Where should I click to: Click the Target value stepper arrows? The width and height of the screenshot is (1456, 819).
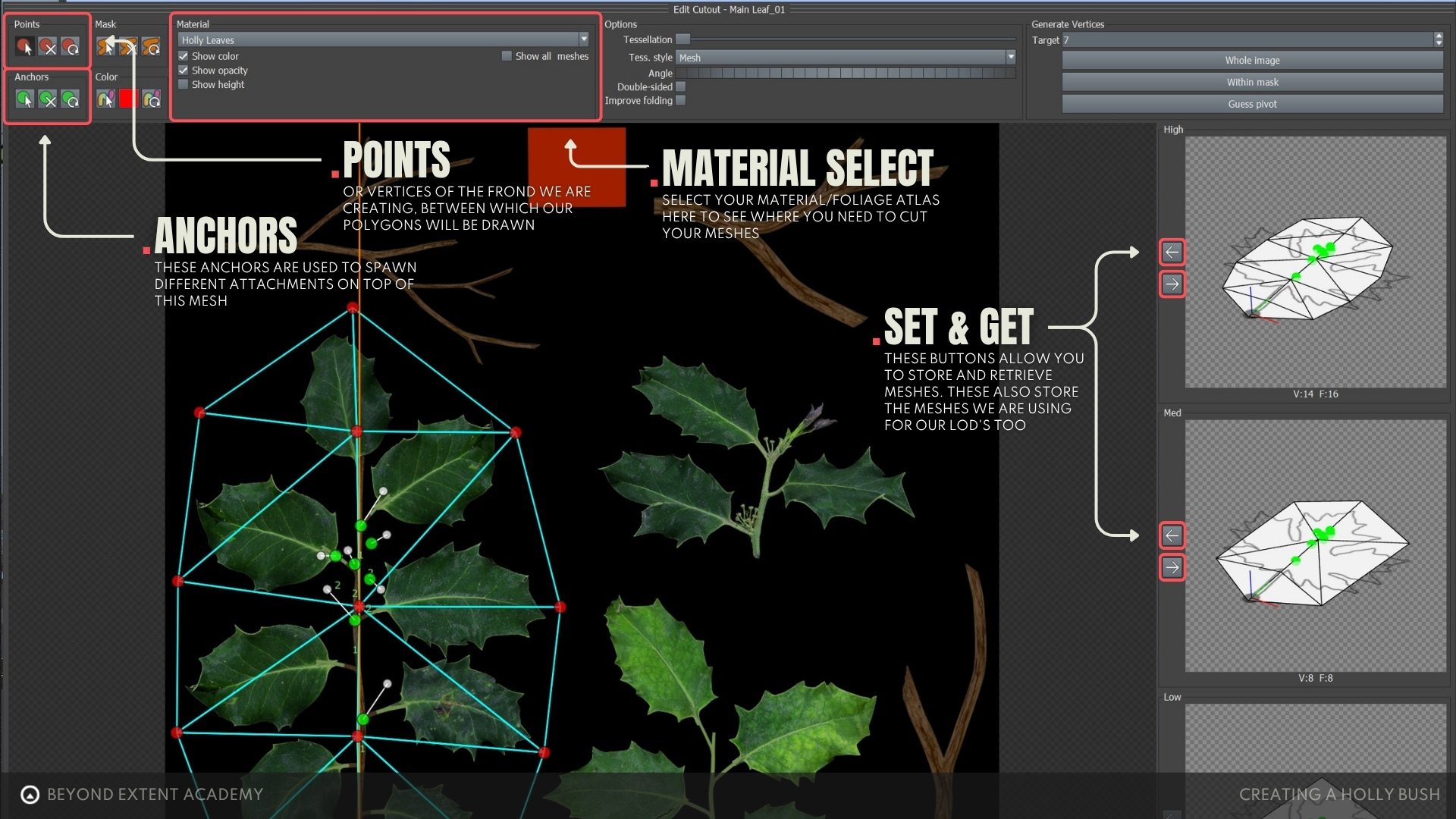pyautogui.click(x=1439, y=39)
